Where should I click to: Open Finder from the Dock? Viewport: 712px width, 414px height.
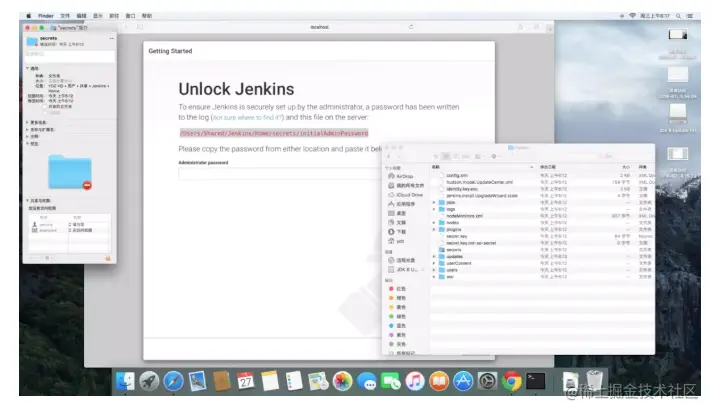125,381
